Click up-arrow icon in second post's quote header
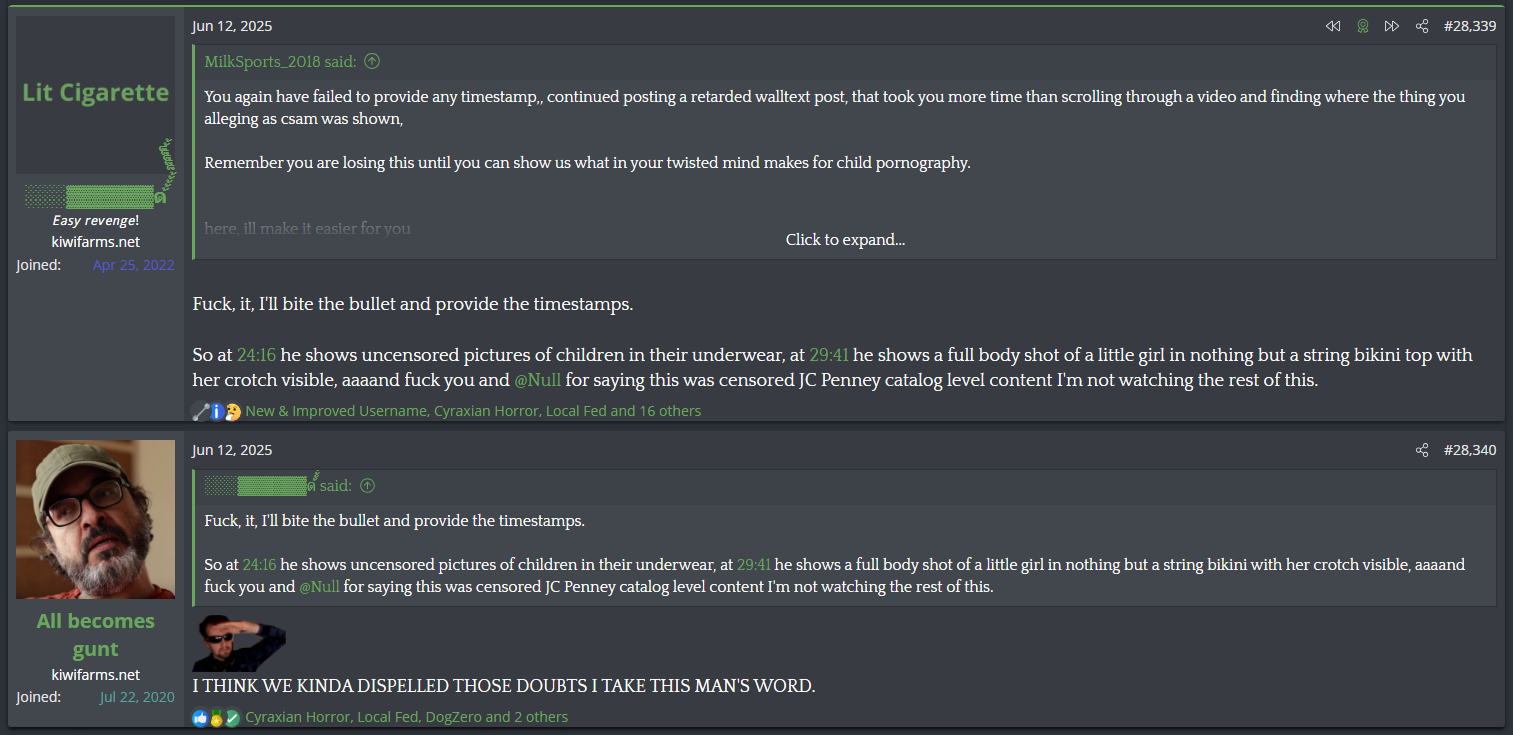Viewport: 1513px width, 735px height. pyautogui.click(x=367, y=486)
